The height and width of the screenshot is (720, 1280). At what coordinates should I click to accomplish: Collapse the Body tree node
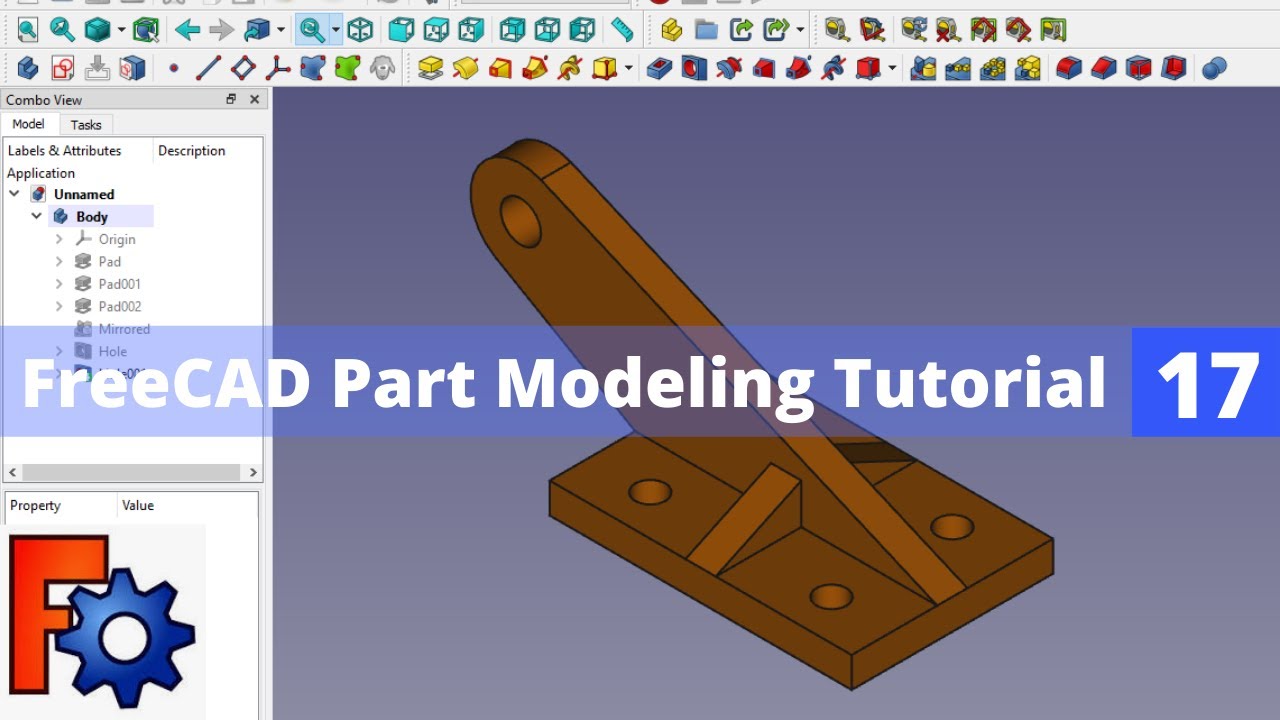click(37, 216)
